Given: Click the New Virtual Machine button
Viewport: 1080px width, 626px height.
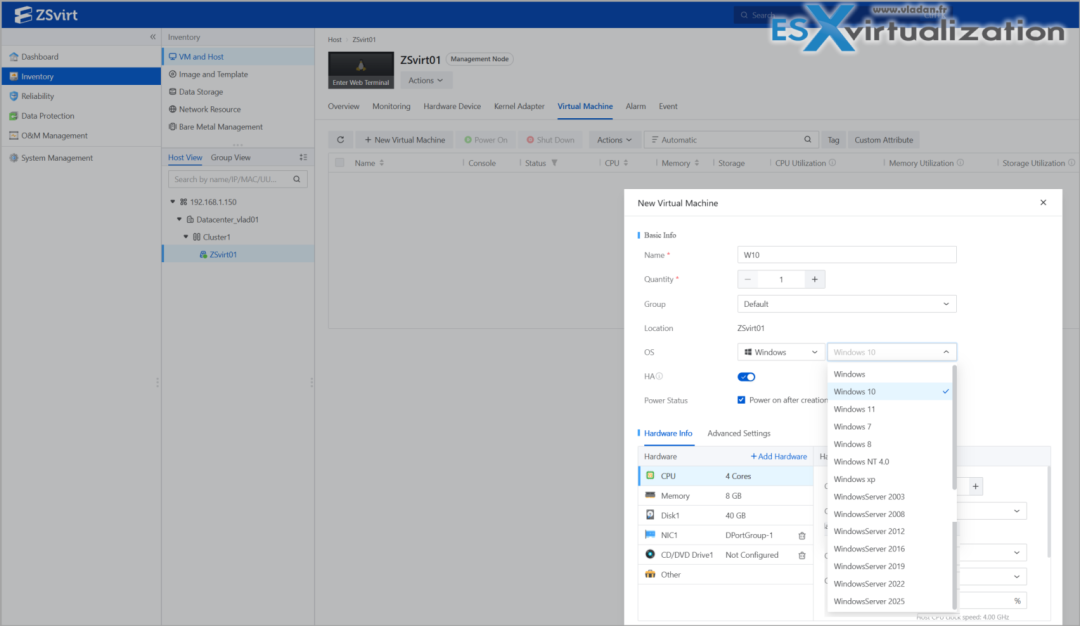Looking at the screenshot, I should (x=405, y=140).
